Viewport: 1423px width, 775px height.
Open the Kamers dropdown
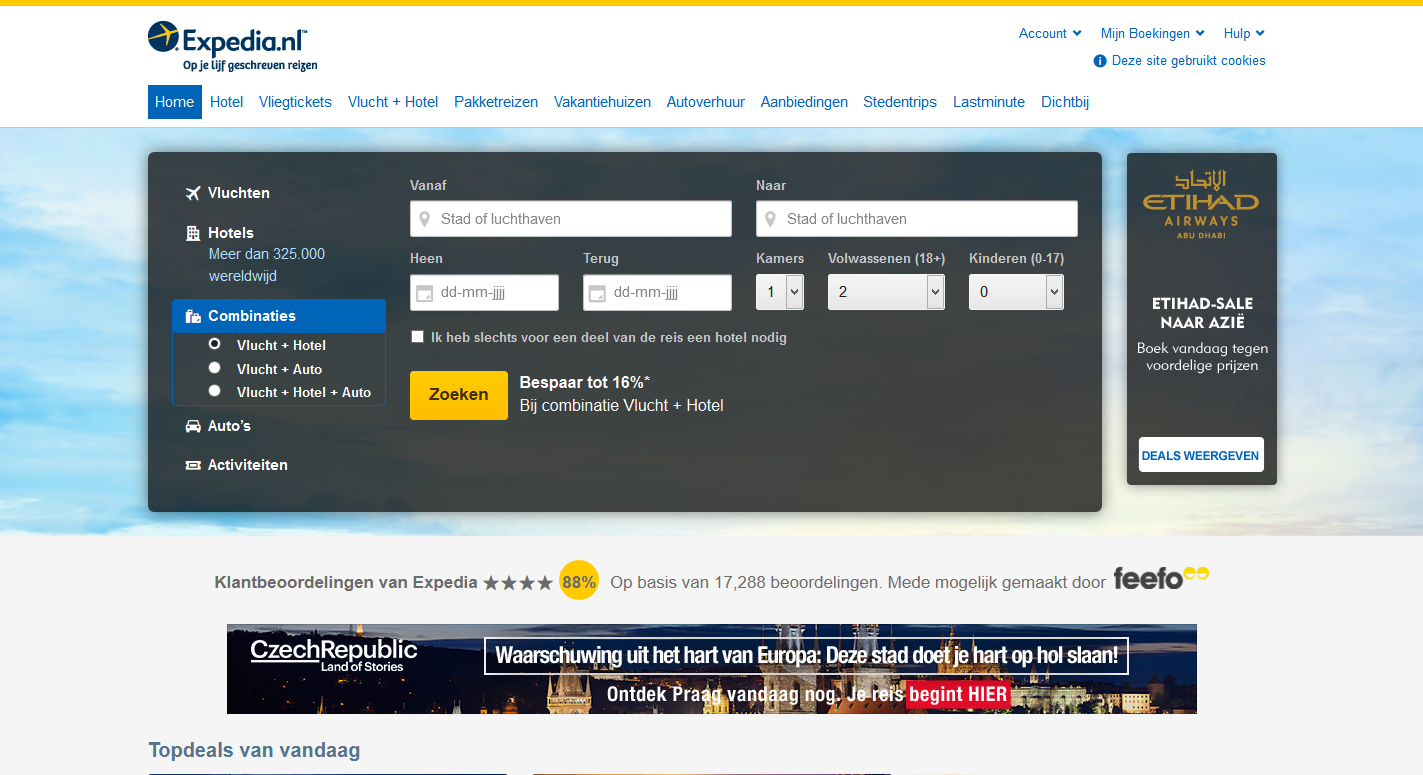(x=780, y=292)
